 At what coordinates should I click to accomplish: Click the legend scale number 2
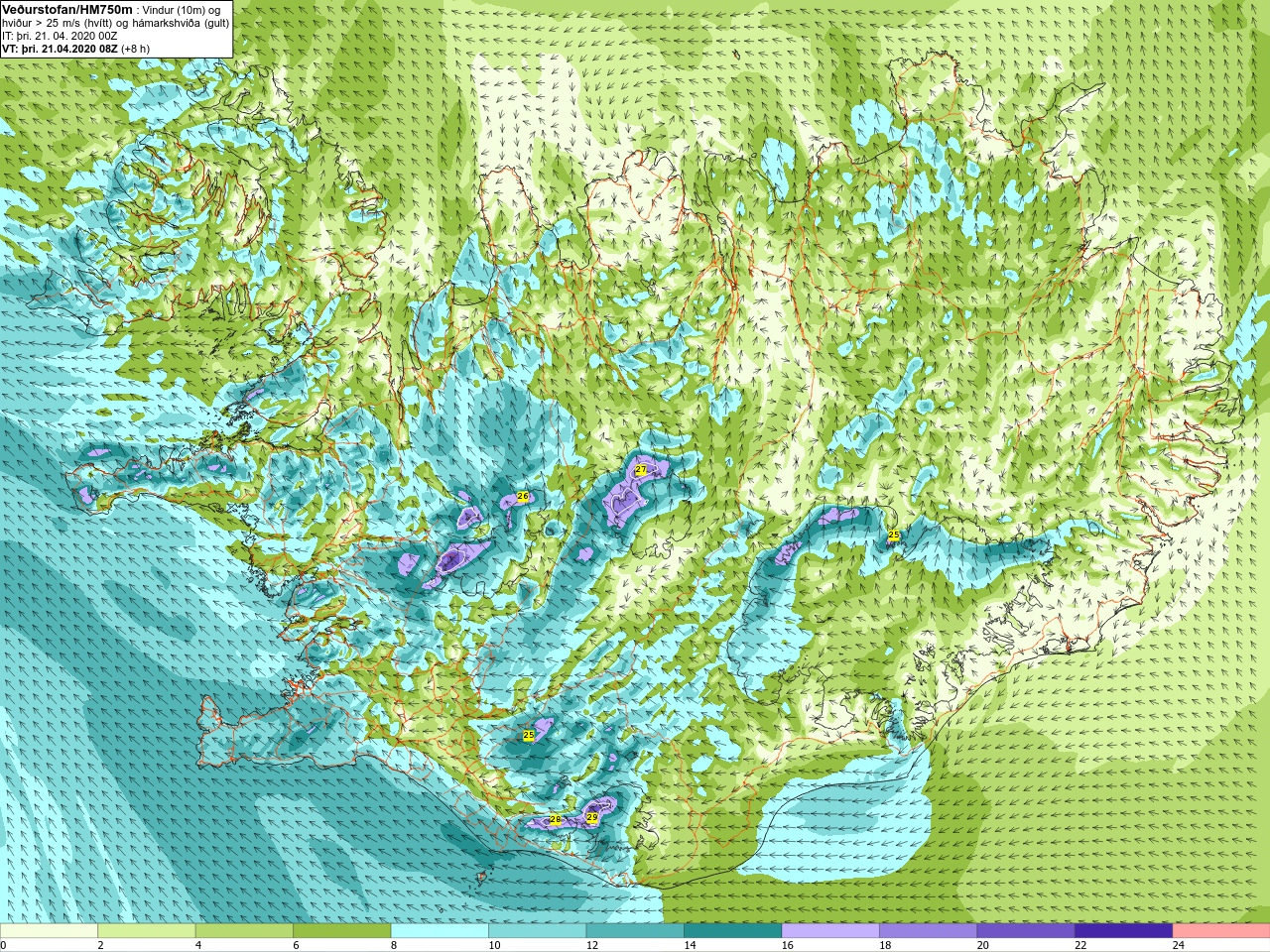pos(100,945)
